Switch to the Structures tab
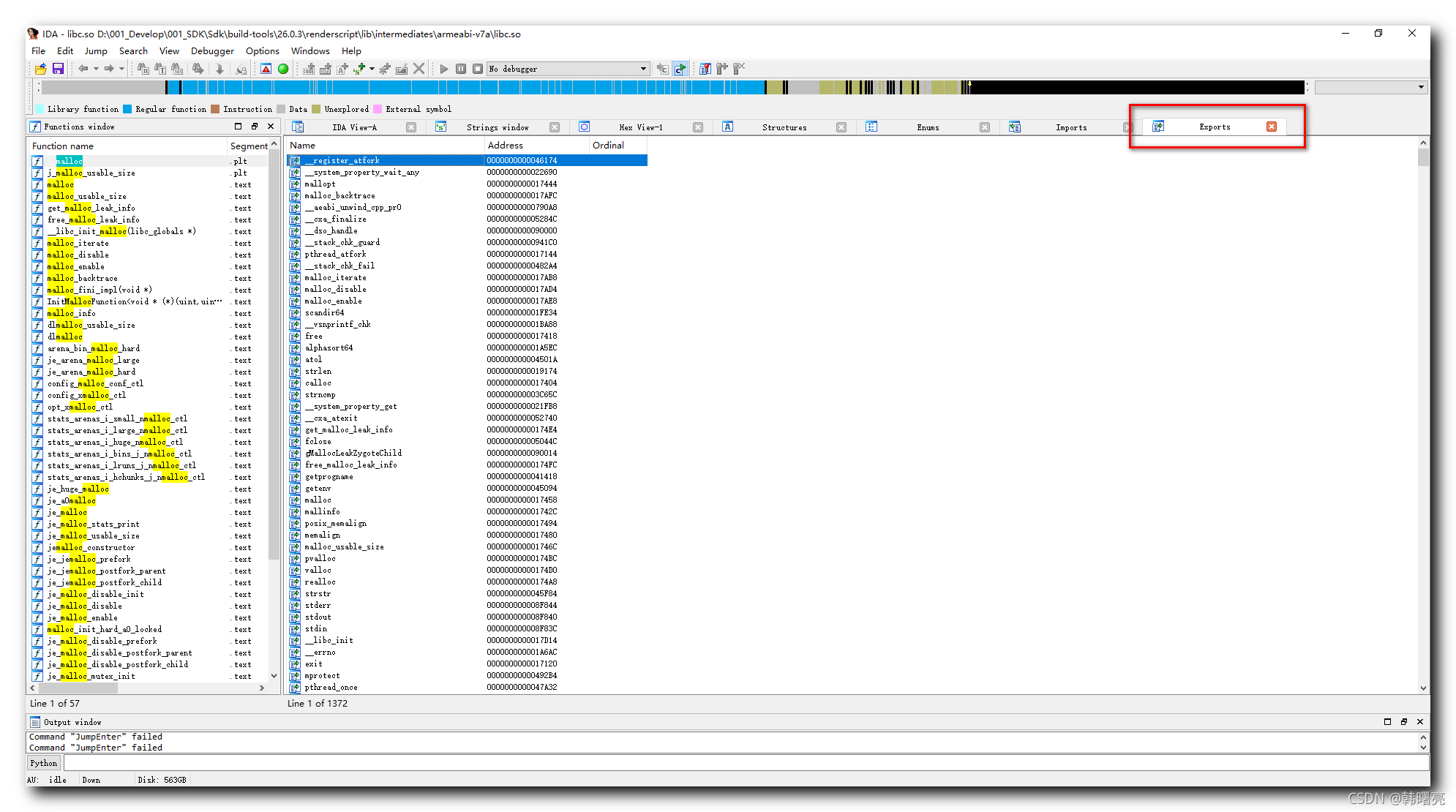 coord(784,127)
